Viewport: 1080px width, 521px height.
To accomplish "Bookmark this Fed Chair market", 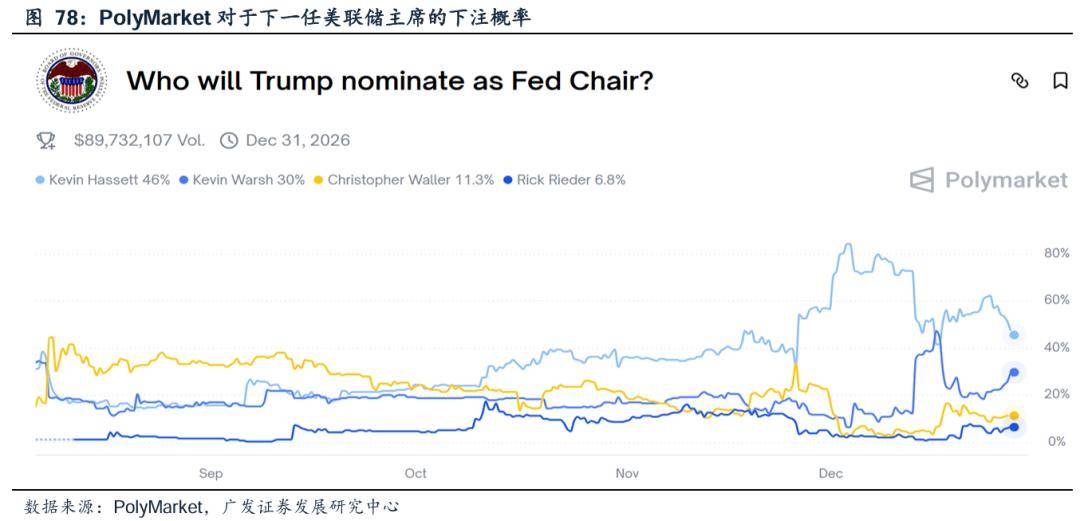I will point(1060,81).
